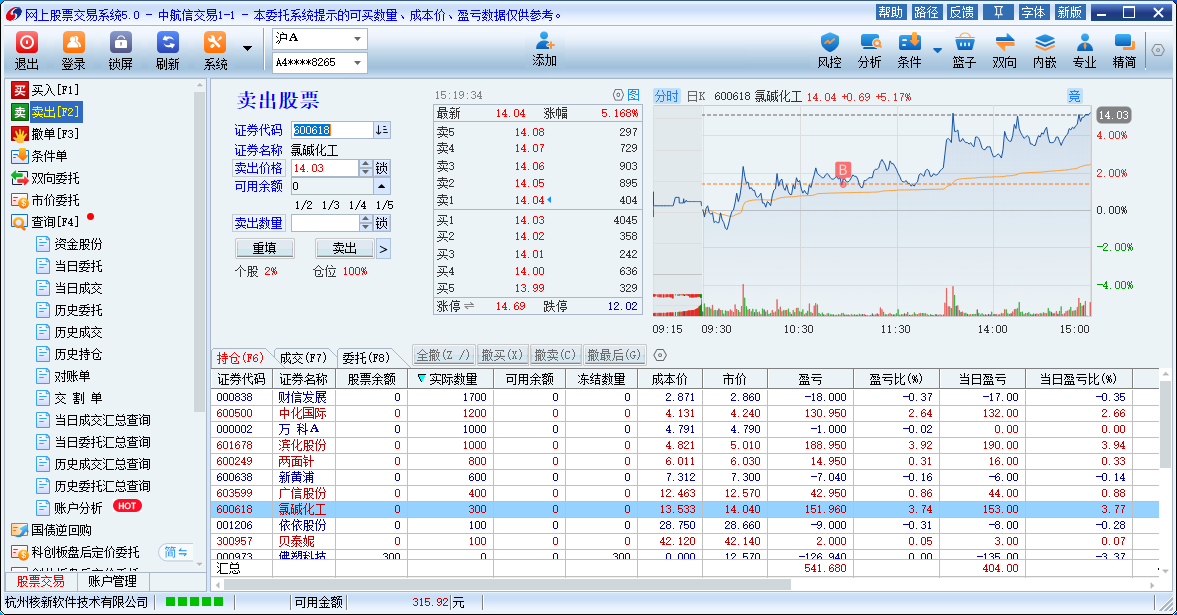Expand the dropdown arrow next to 系统

[247, 48]
